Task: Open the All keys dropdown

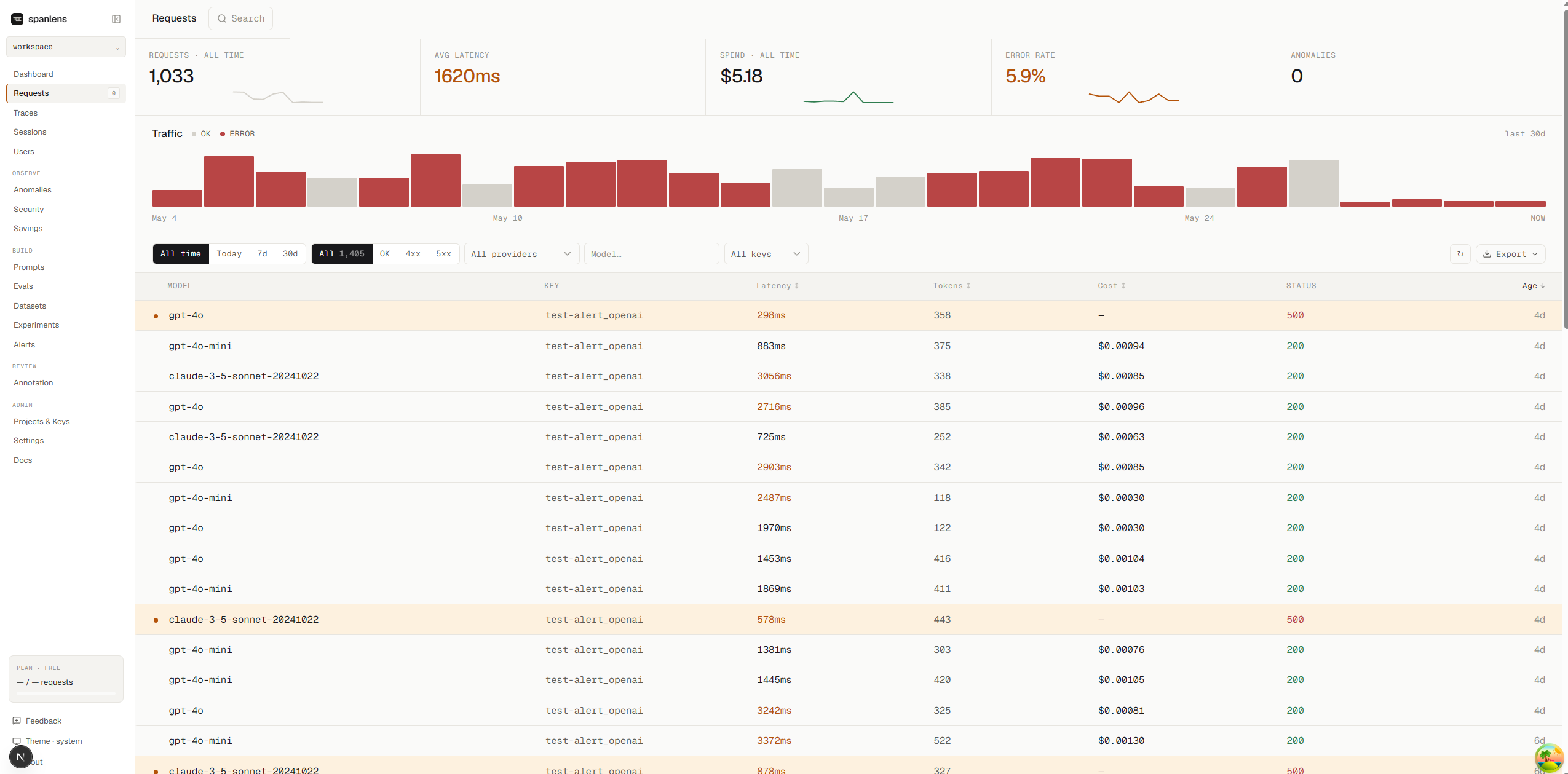Action: click(x=766, y=254)
